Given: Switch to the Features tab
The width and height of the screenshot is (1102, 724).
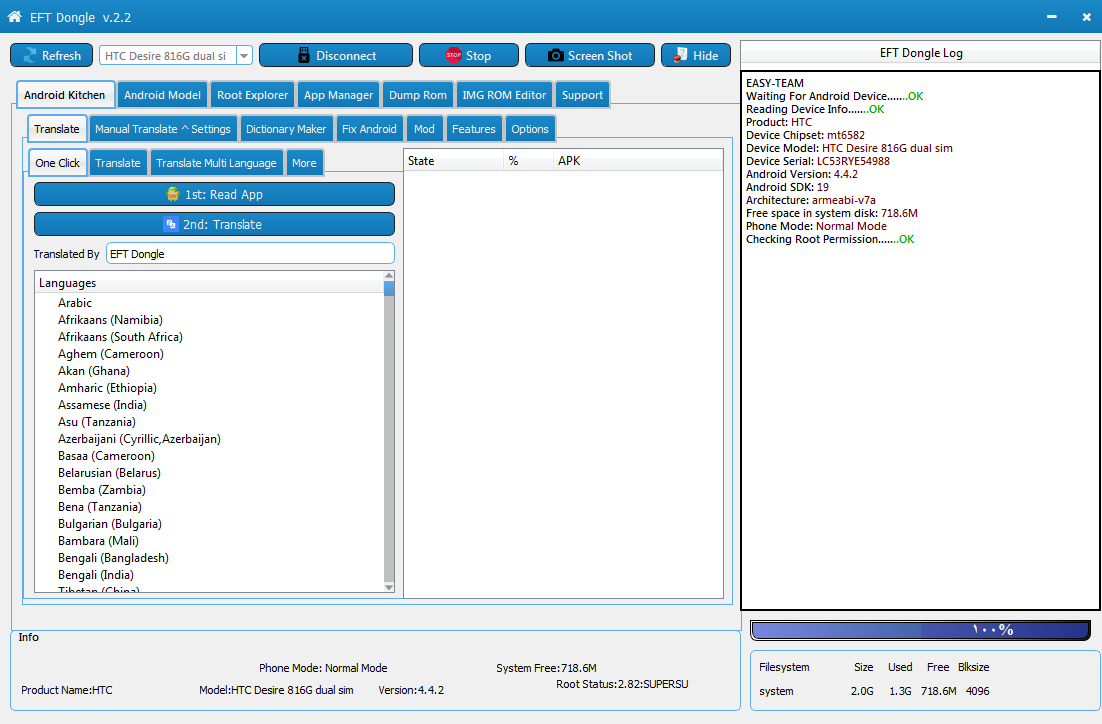Looking at the screenshot, I should coord(473,129).
